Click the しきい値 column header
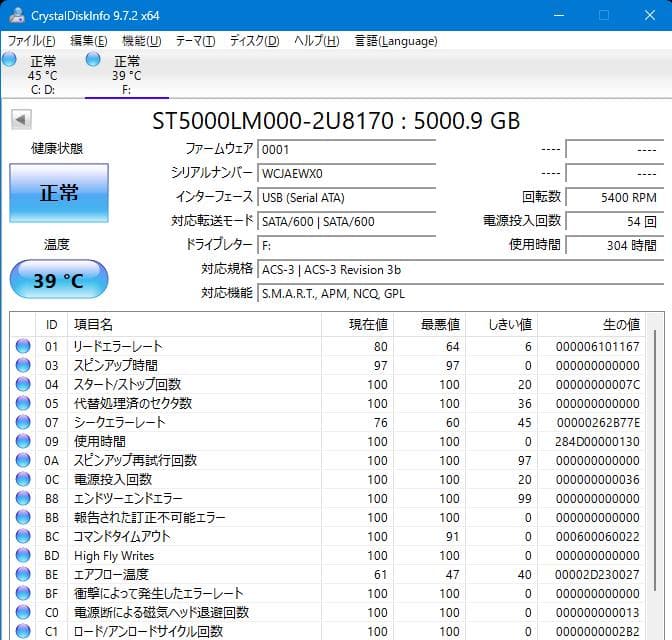 click(x=501, y=325)
